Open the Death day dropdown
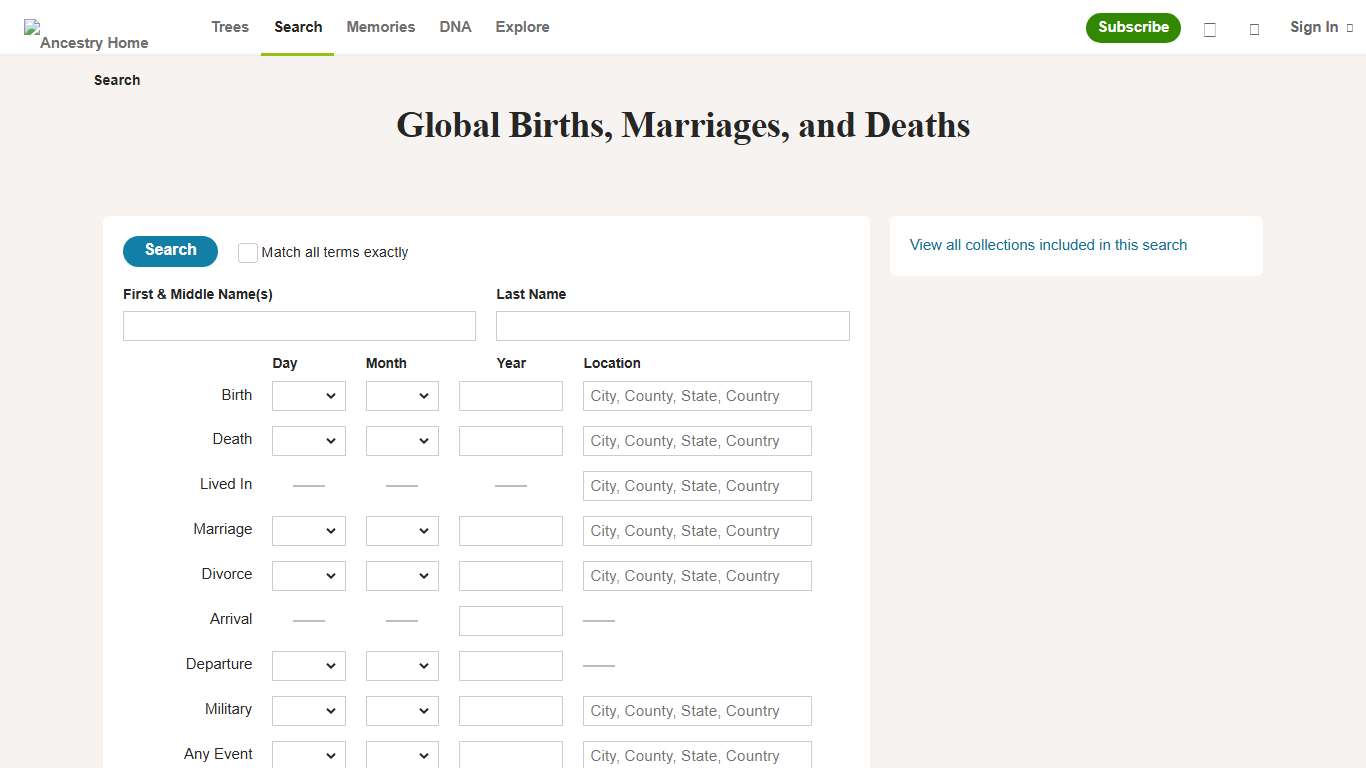Screen dimensions: 1366x768 [x=308, y=440]
